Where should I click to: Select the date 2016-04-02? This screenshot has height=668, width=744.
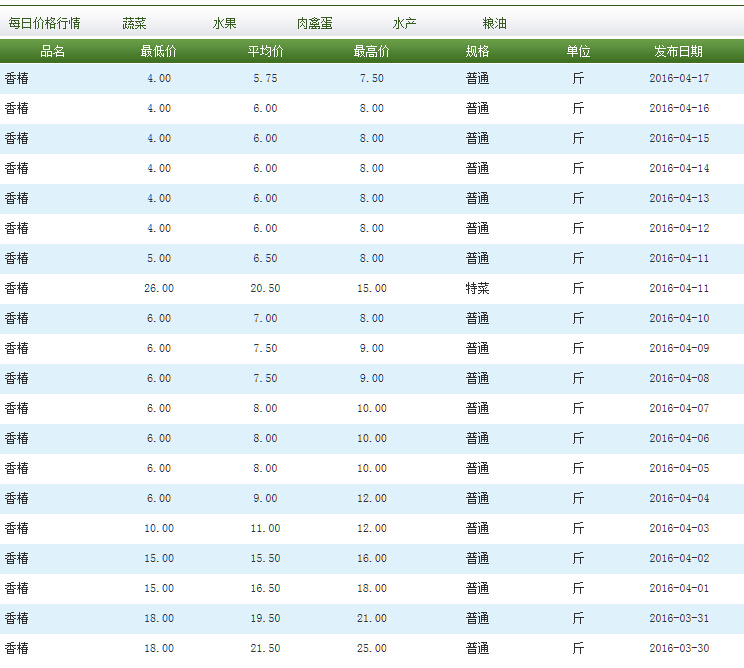[679, 558]
